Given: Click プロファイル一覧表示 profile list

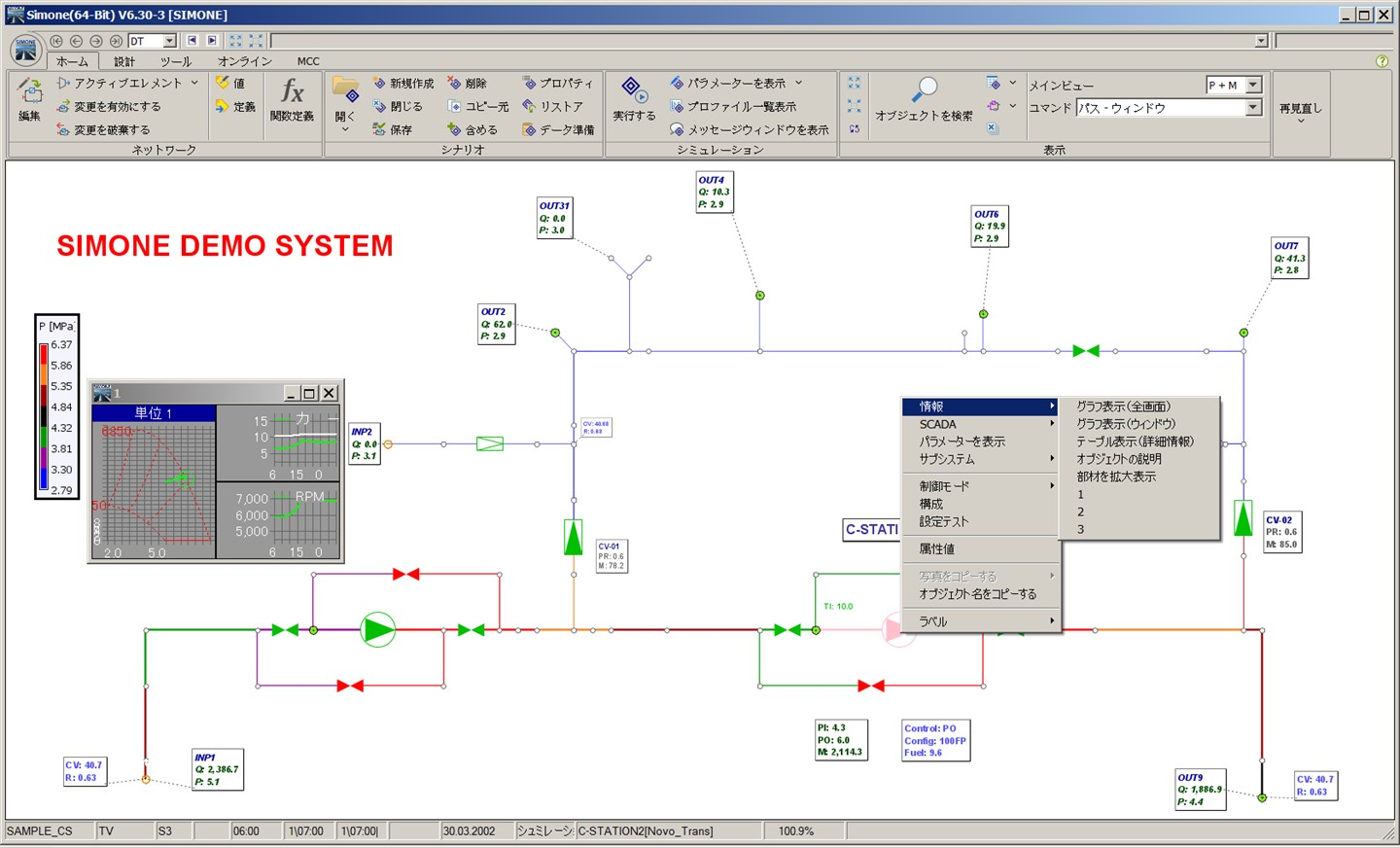Looking at the screenshot, I should coord(733,107).
